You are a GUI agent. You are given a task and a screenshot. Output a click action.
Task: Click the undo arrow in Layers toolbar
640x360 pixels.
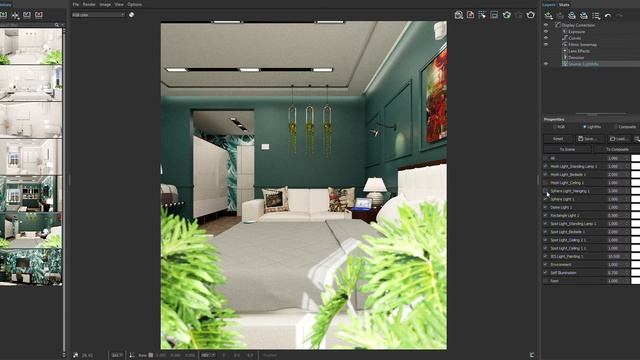[x=608, y=16]
